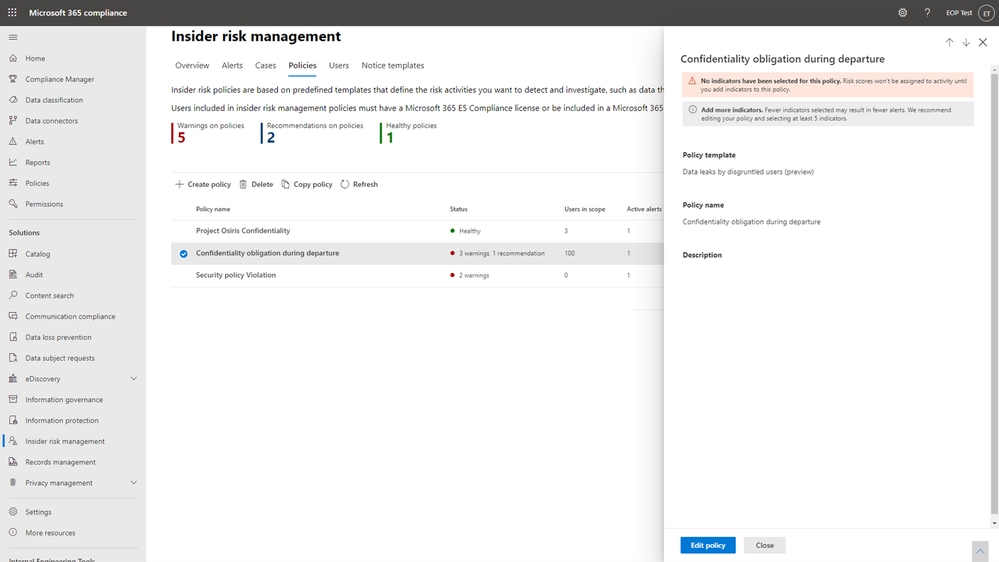This screenshot has height=562, width=999.
Task: Click the Data classification icon
Action: tap(13, 100)
